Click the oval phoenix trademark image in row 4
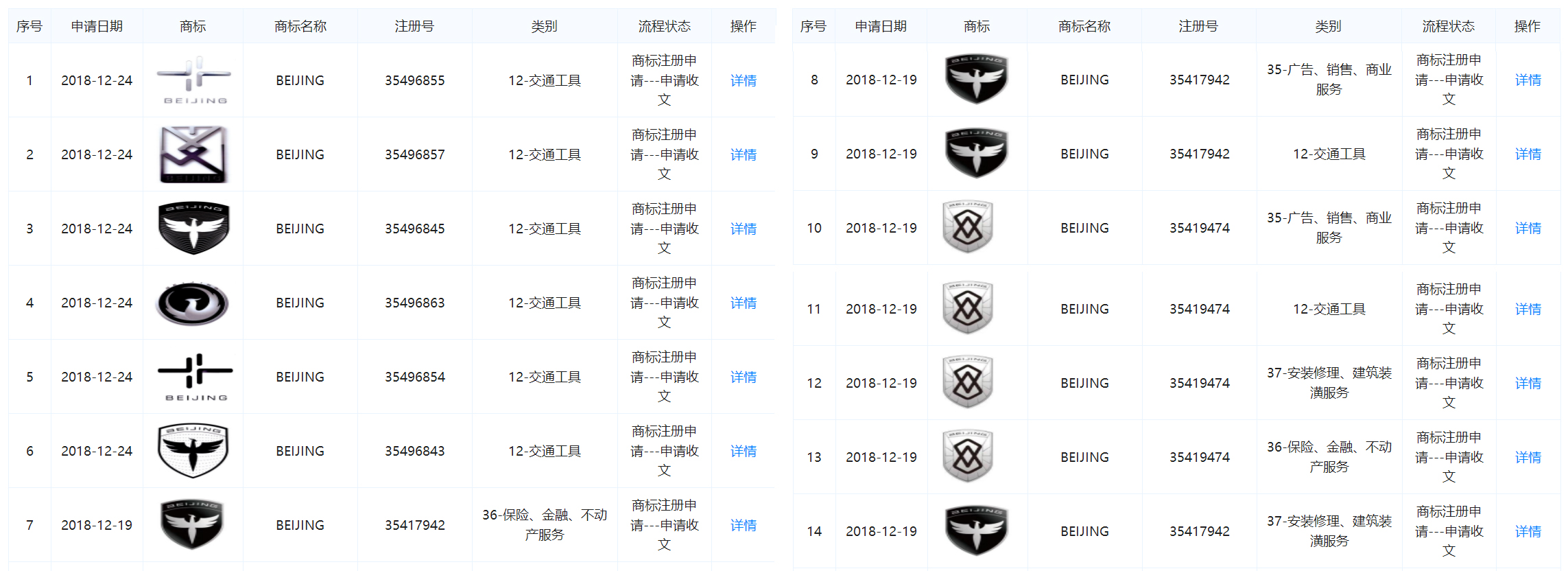 click(193, 303)
